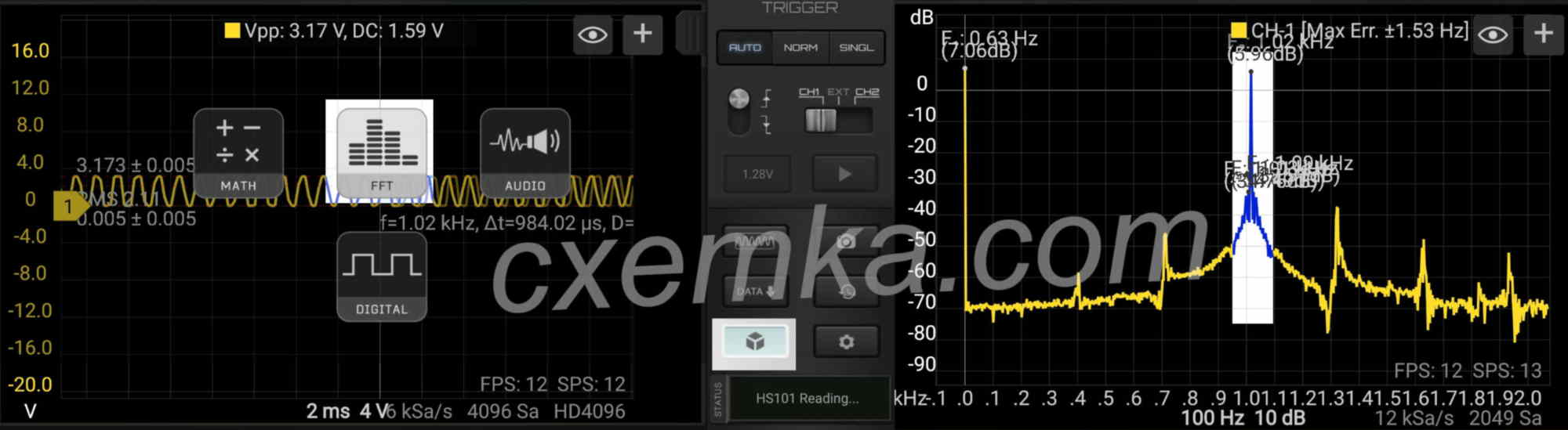
Task: Toggle visibility eye on FFT spectrum panel
Action: [1493, 34]
